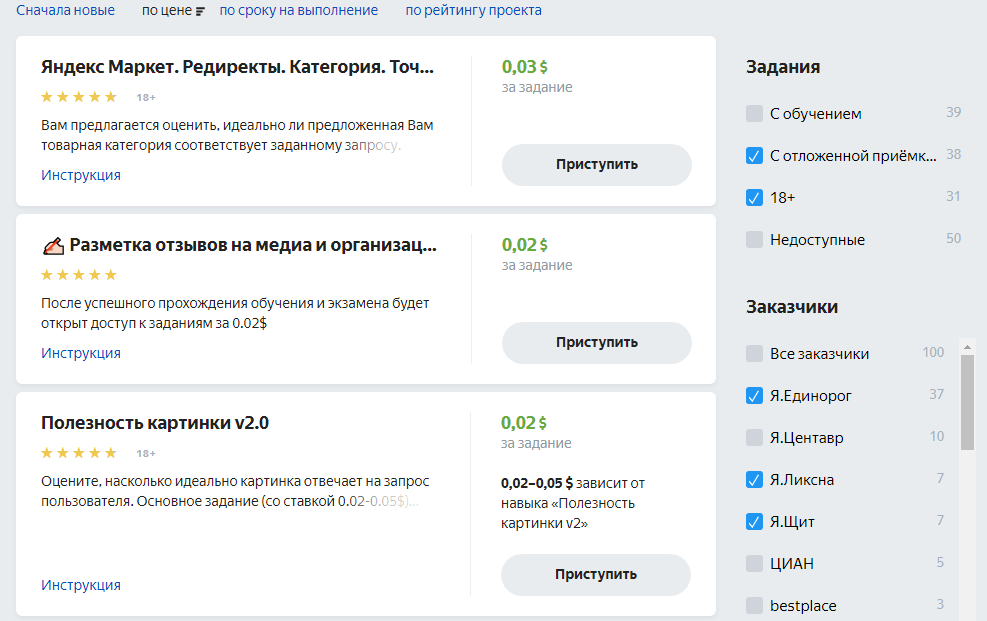
Task: Click the scrollbar in the Заказчики list
Action: pos(966,400)
